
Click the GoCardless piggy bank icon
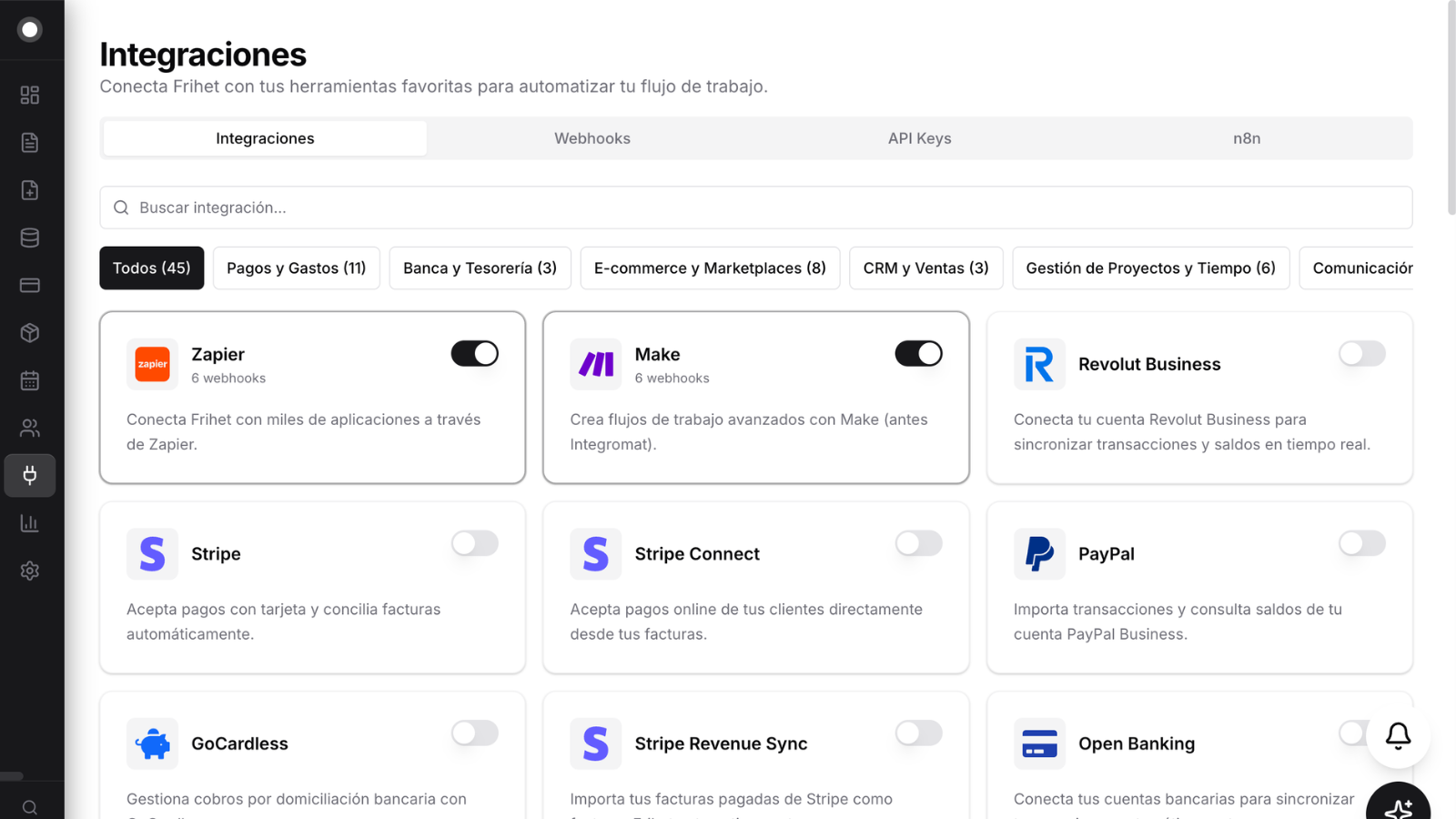(x=152, y=743)
